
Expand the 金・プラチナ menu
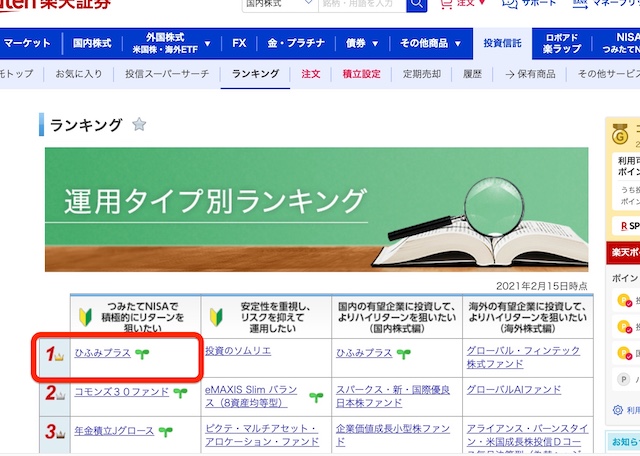coord(298,44)
